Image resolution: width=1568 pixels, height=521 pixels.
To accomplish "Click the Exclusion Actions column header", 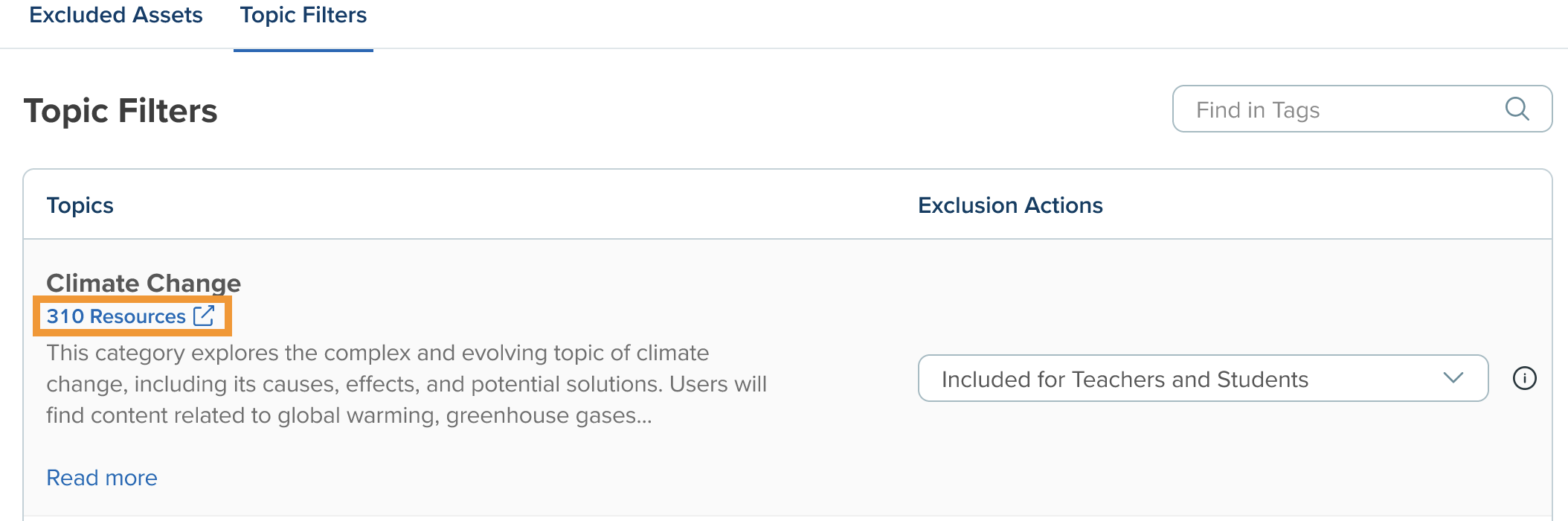I will click(1010, 205).
